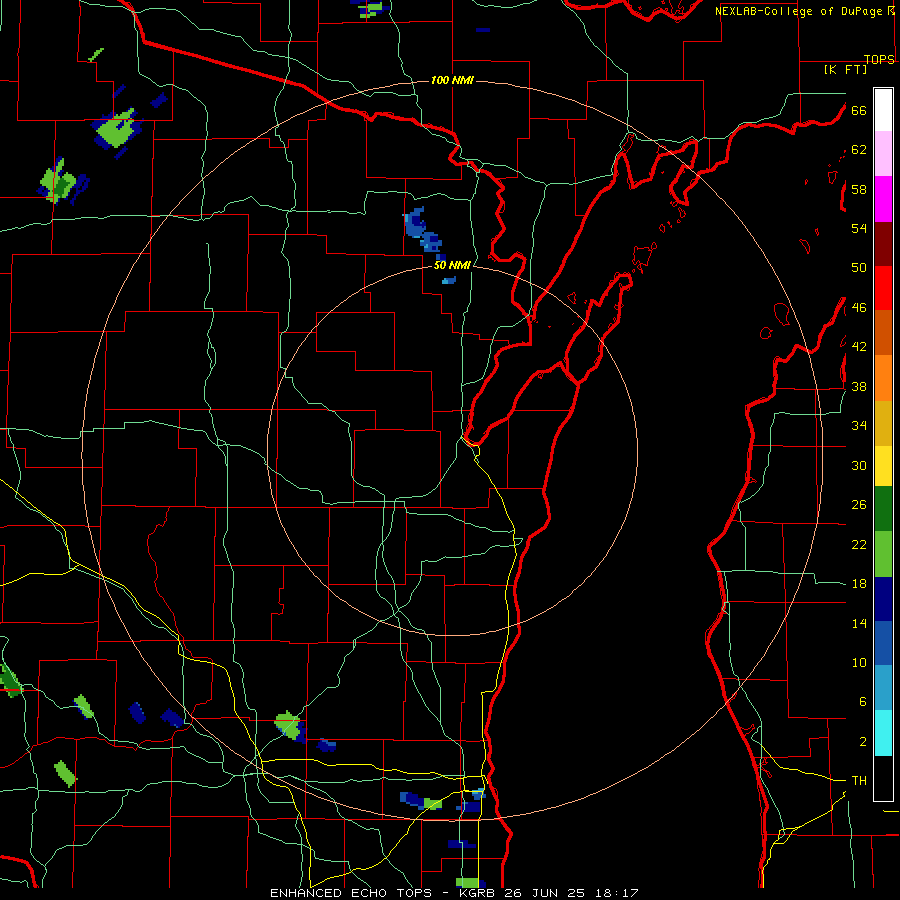The height and width of the screenshot is (900, 900).
Task: Select the "30" legend value
Action: 859,465
